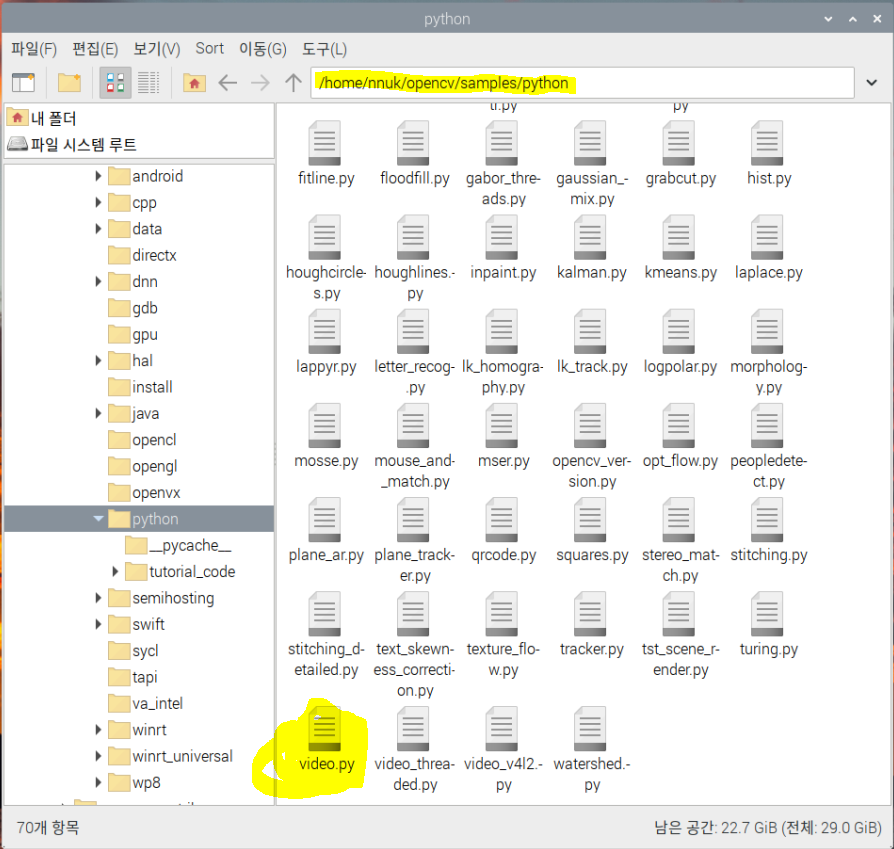Select the va_intel folder in tree
This screenshot has height=849, width=894.
pos(146,703)
